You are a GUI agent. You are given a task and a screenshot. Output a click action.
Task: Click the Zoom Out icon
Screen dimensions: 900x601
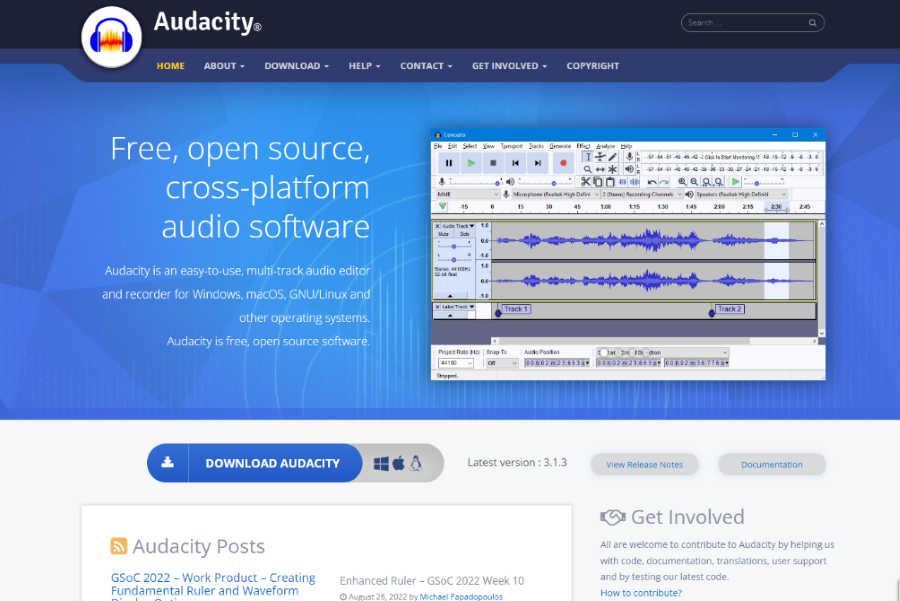click(x=694, y=182)
